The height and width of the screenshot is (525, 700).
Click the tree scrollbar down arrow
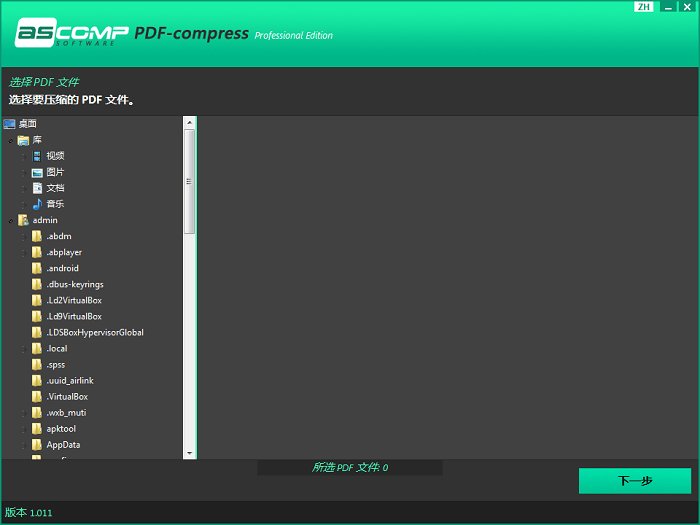tap(190, 453)
